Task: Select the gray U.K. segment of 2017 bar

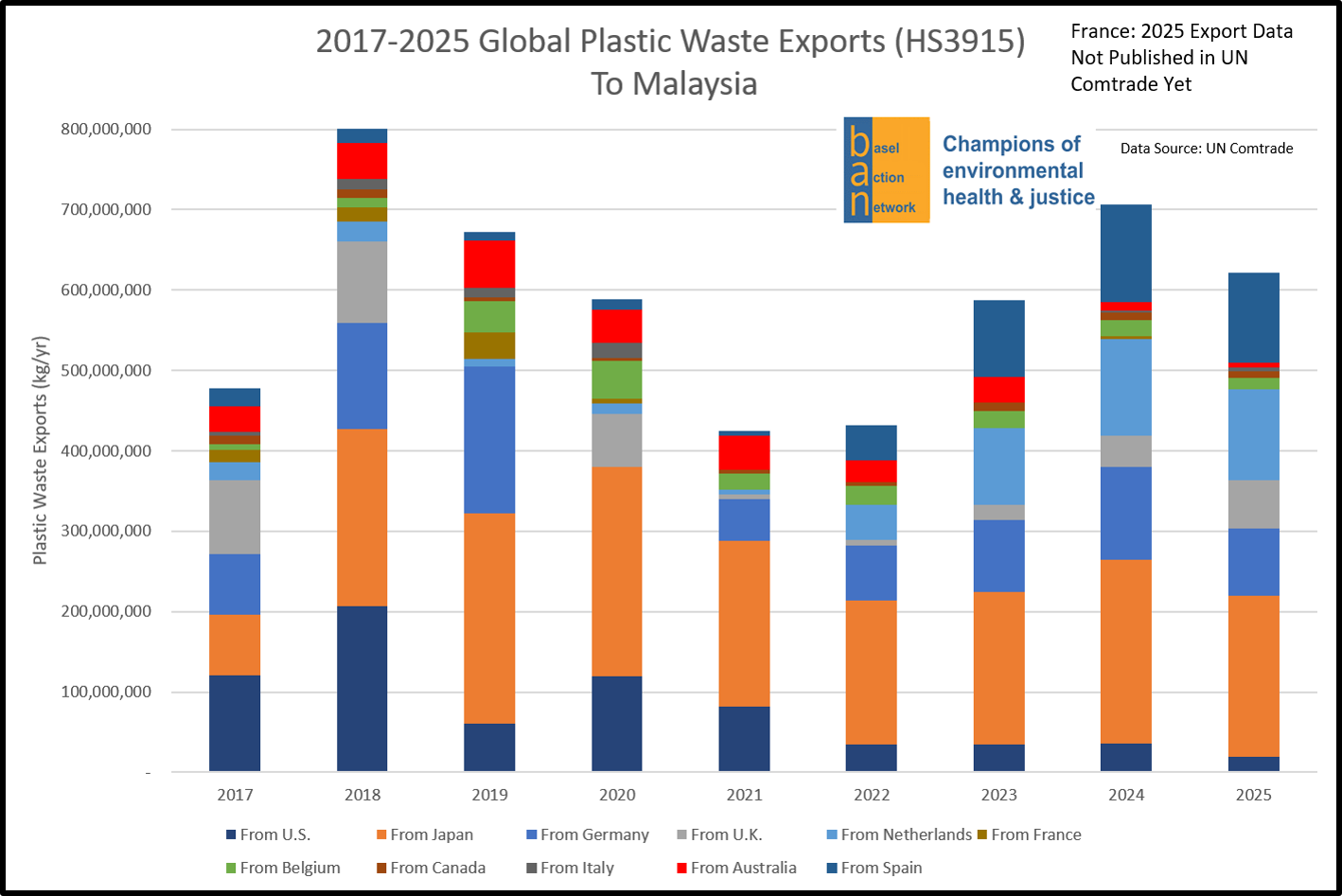Action: 235,518
